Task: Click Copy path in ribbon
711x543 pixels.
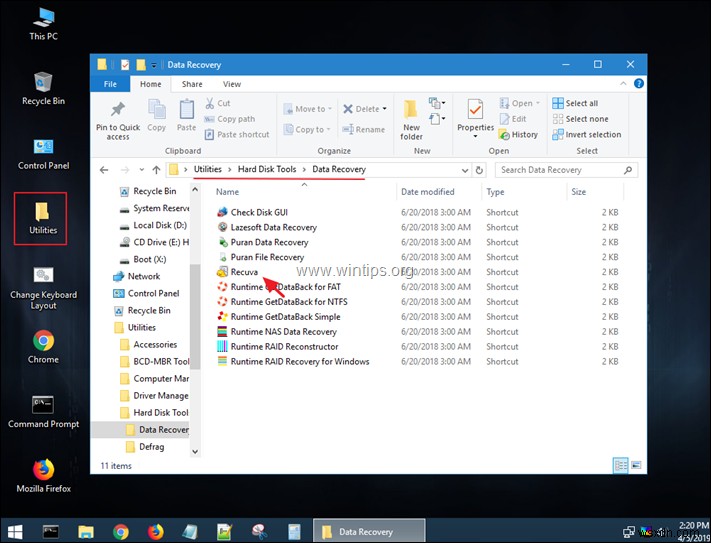Action: pos(229,119)
